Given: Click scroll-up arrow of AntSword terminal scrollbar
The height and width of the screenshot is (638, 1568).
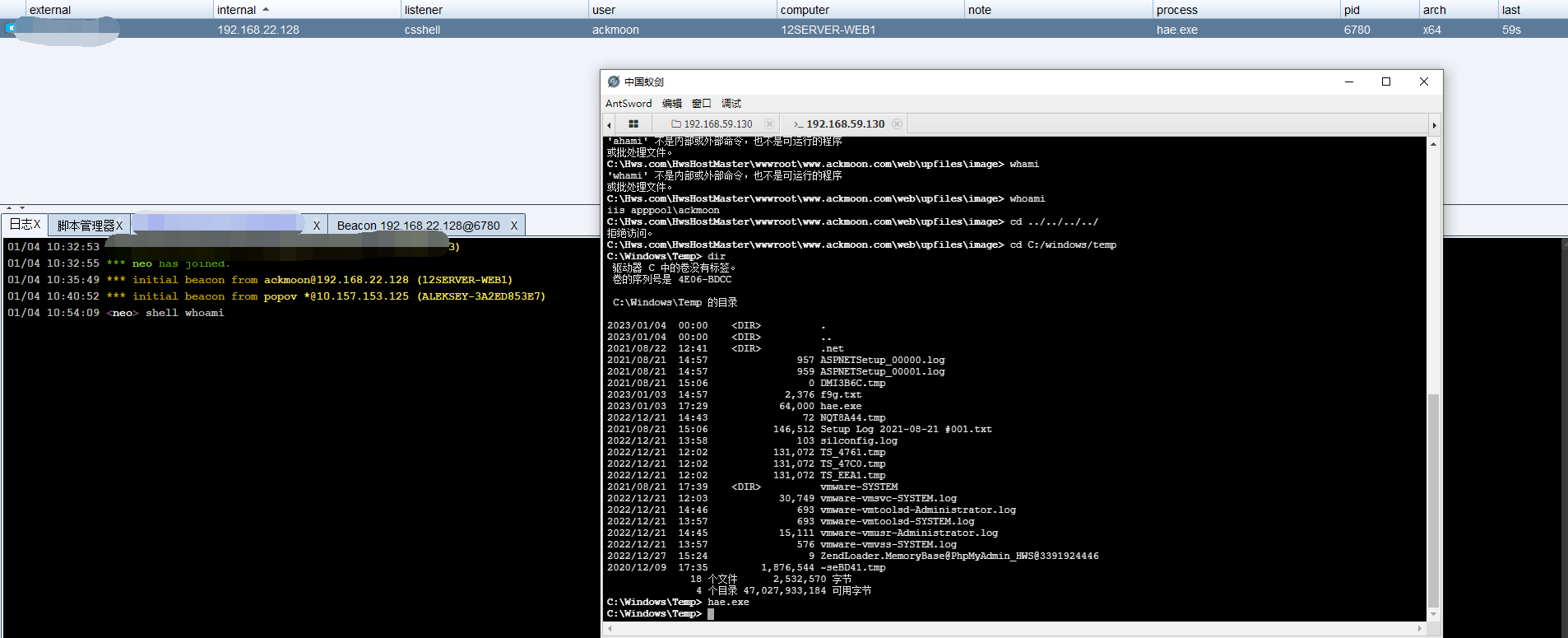Looking at the screenshot, I should [x=1434, y=144].
